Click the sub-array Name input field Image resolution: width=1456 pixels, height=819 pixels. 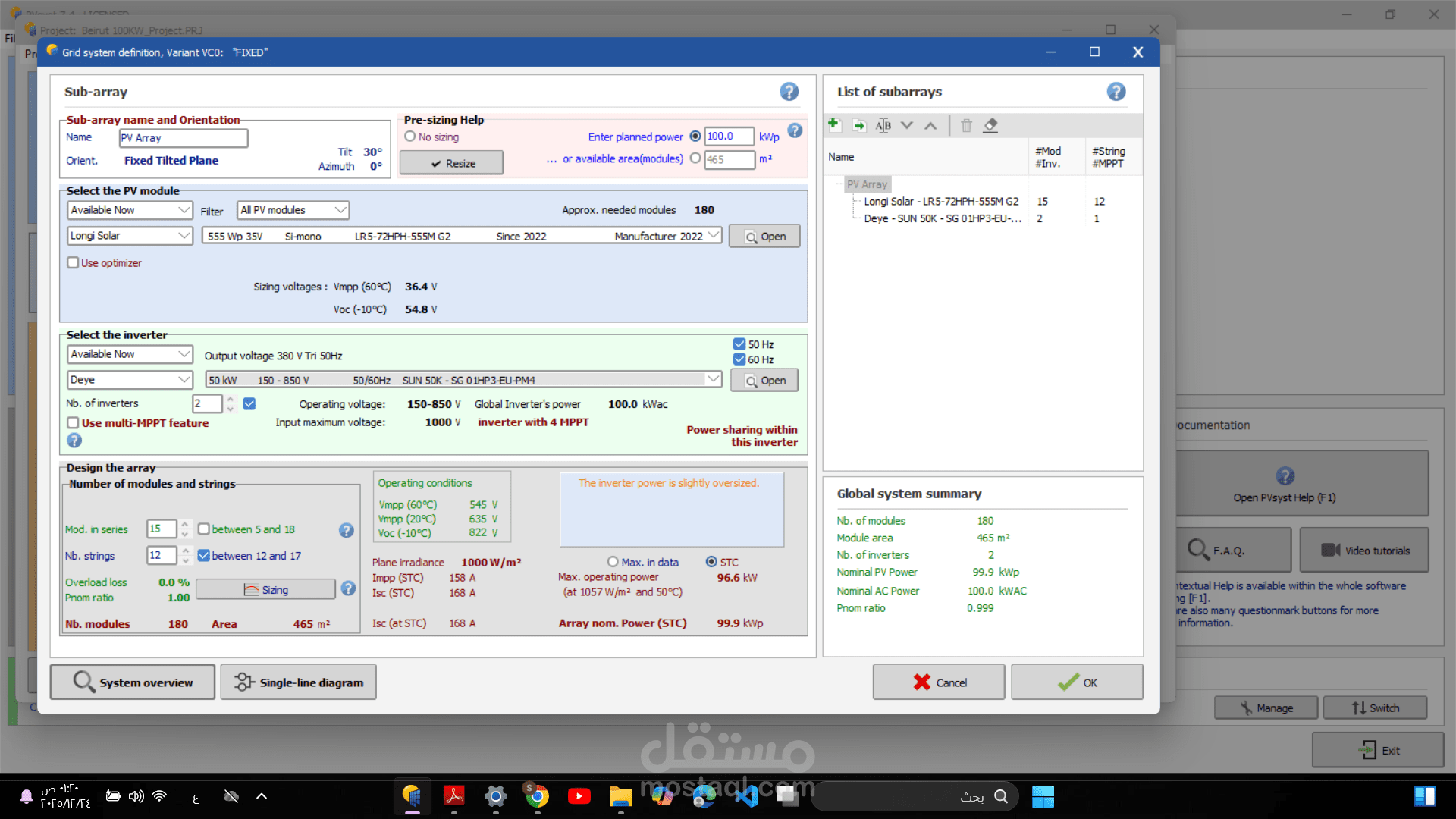(184, 138)
